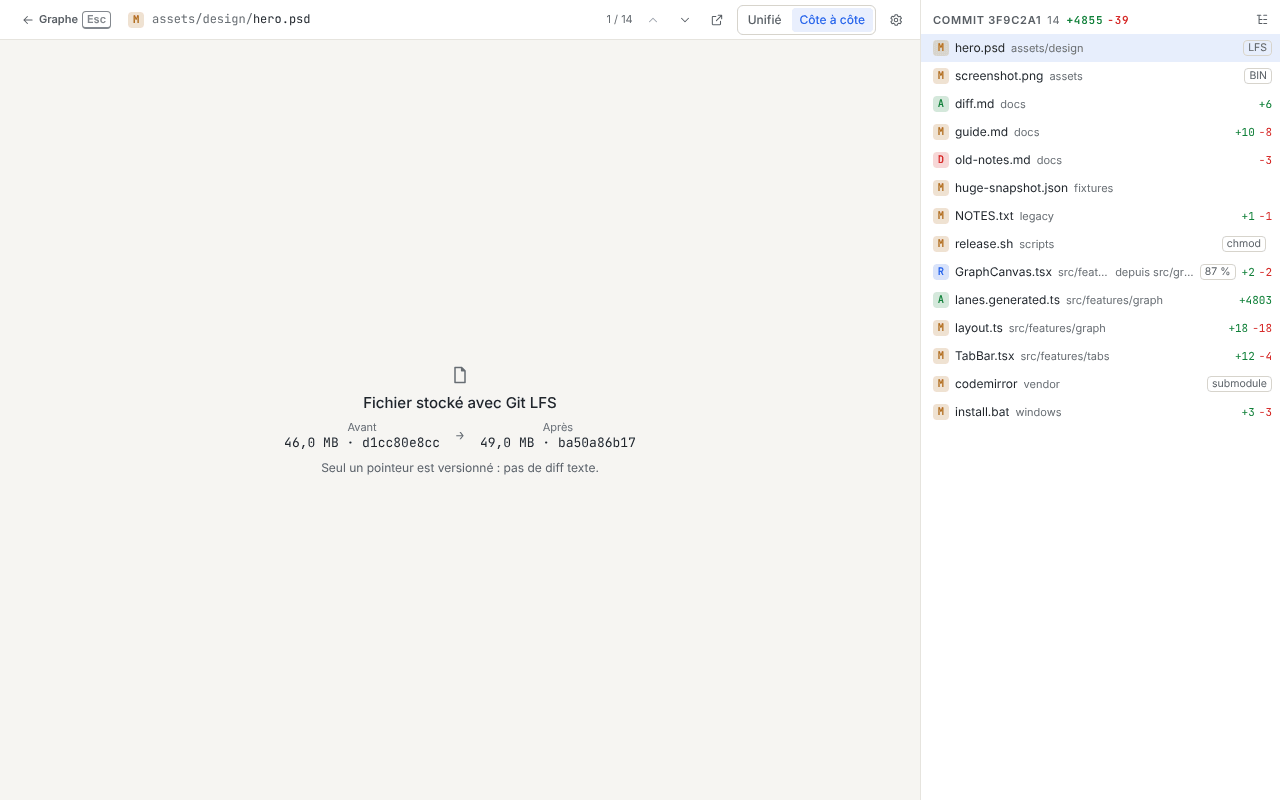Viewport: 1280px width, 800px height.
Task: Open lanes.generated.ts file row
Action: tap(1100, 300)
